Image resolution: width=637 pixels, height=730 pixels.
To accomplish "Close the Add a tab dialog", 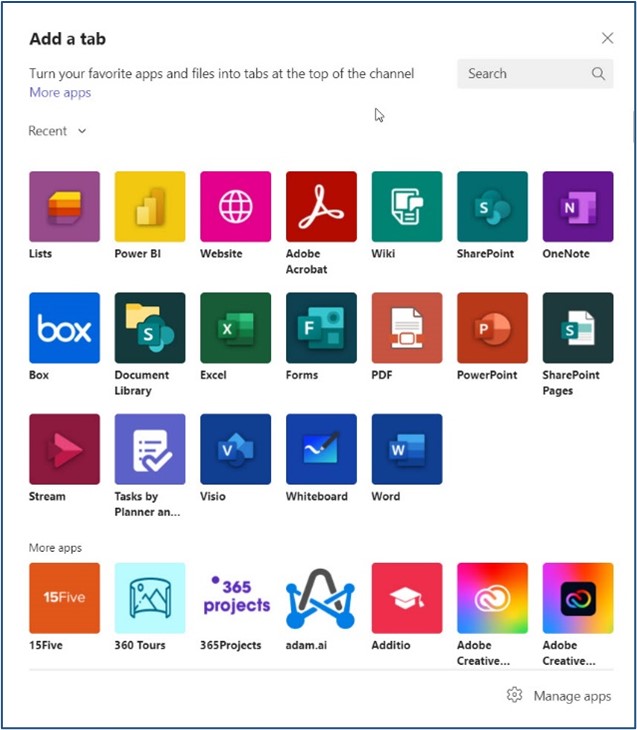I will (607, 38).
